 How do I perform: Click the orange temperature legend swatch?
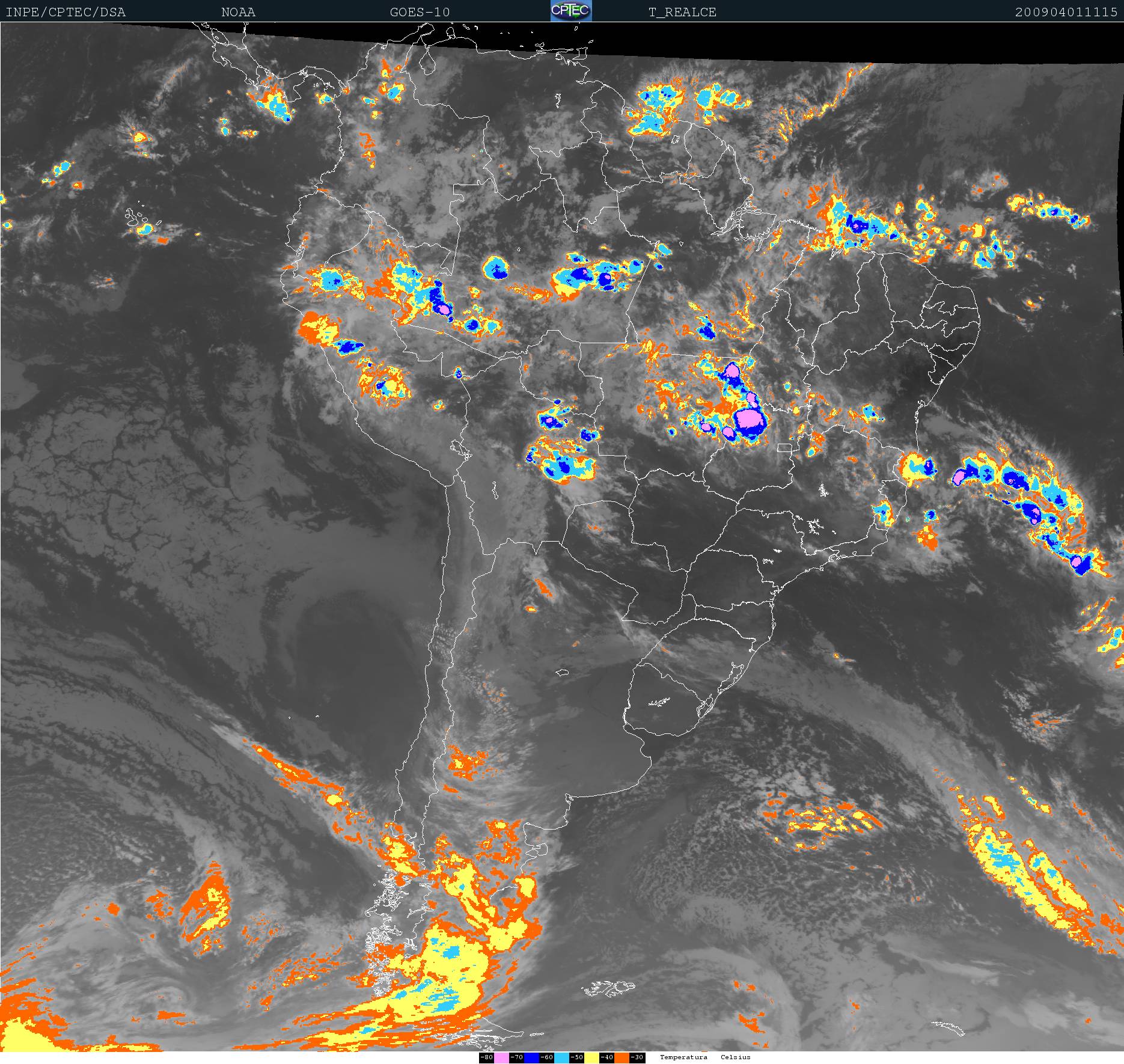point(622,1057)
